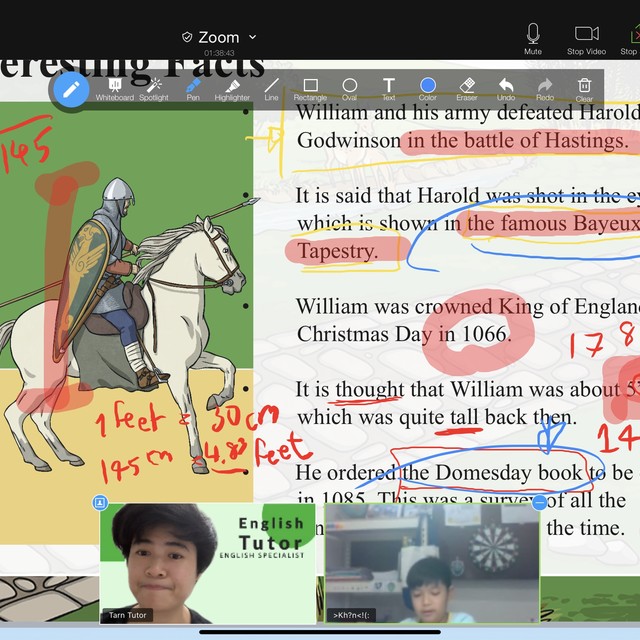Clear all annotations with trash icon
Screen dimensions: 640x640
pyautogui.click(x=584, y=89)
